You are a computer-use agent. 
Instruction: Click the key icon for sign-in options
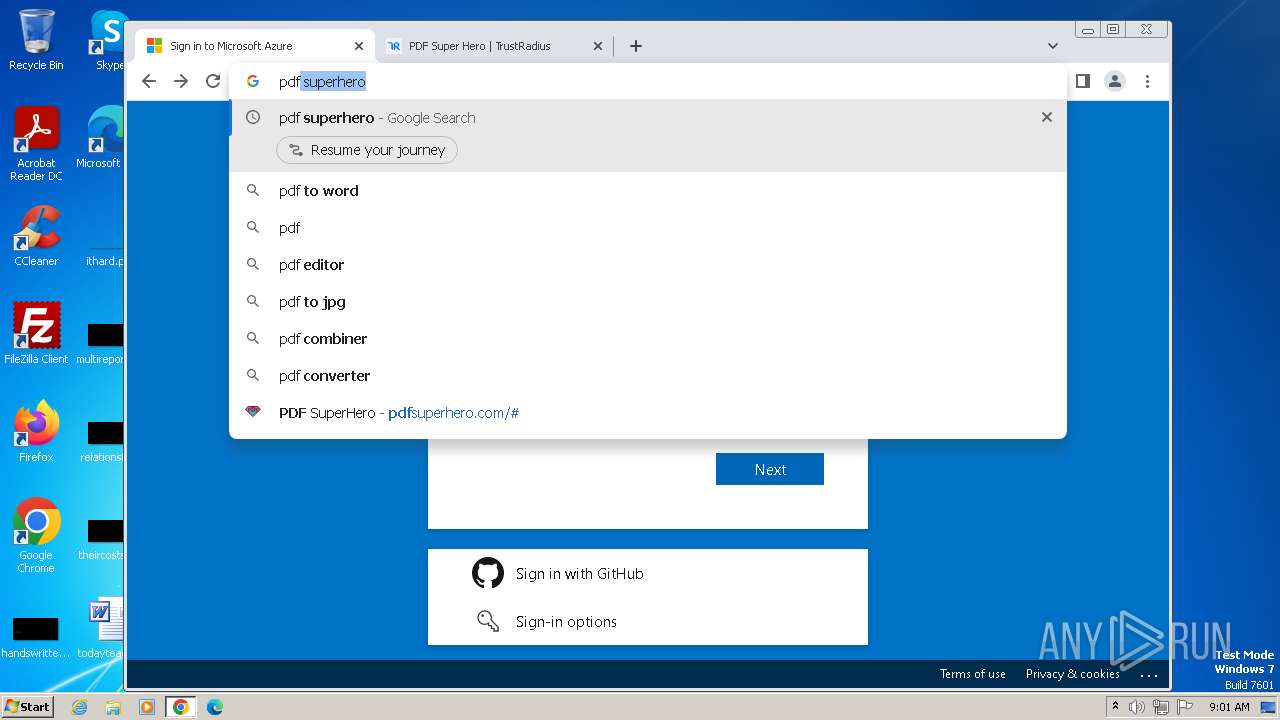click(488, 621)
